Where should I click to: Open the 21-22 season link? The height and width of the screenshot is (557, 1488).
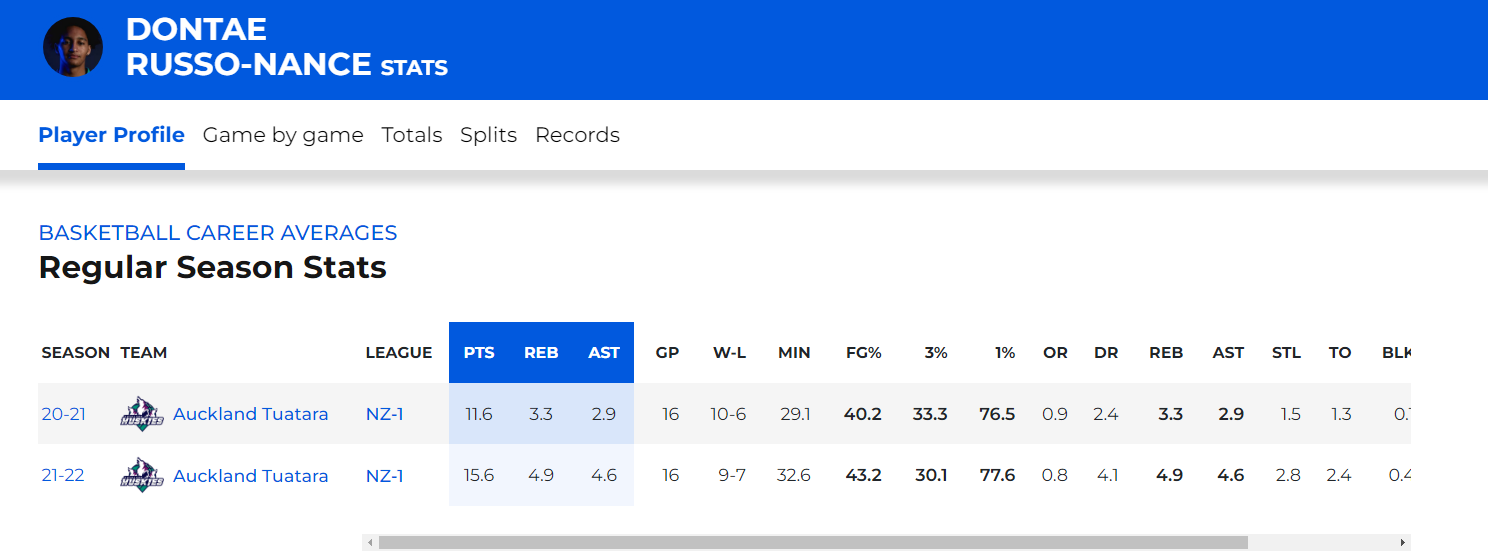coord(63,476)
